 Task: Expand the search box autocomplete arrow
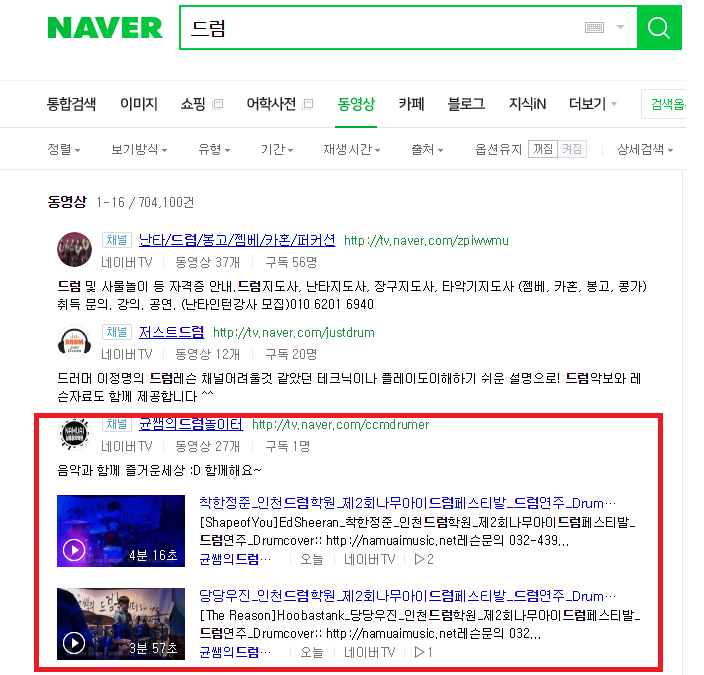tap(620, 27)
